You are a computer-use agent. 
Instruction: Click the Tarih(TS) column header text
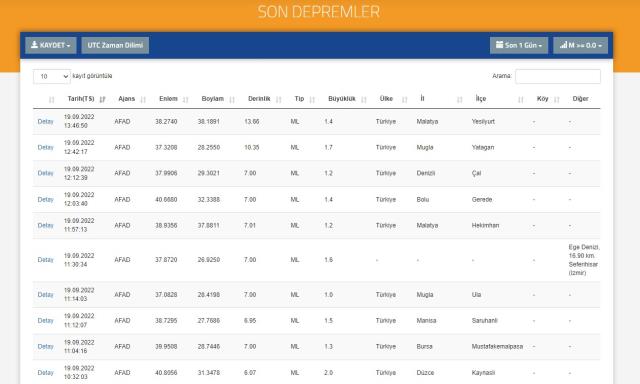pyautogui.click(x=81, y=99)
